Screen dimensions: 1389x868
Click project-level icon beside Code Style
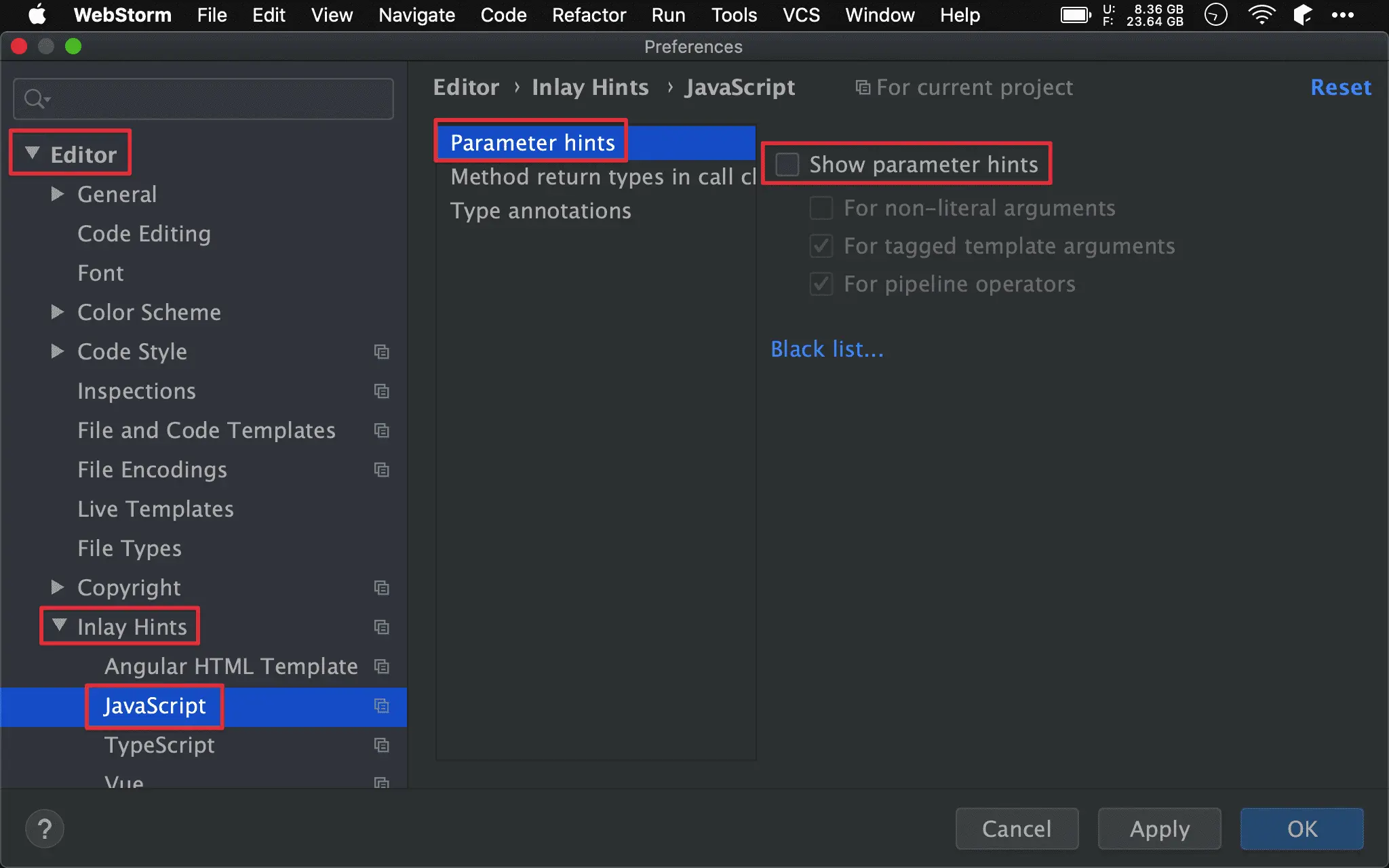[x=381, y=351]
